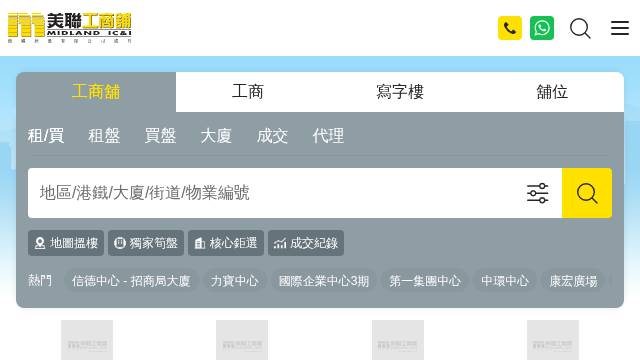Select the 買盤 option

pyautogui.click(x=160, y=136)
